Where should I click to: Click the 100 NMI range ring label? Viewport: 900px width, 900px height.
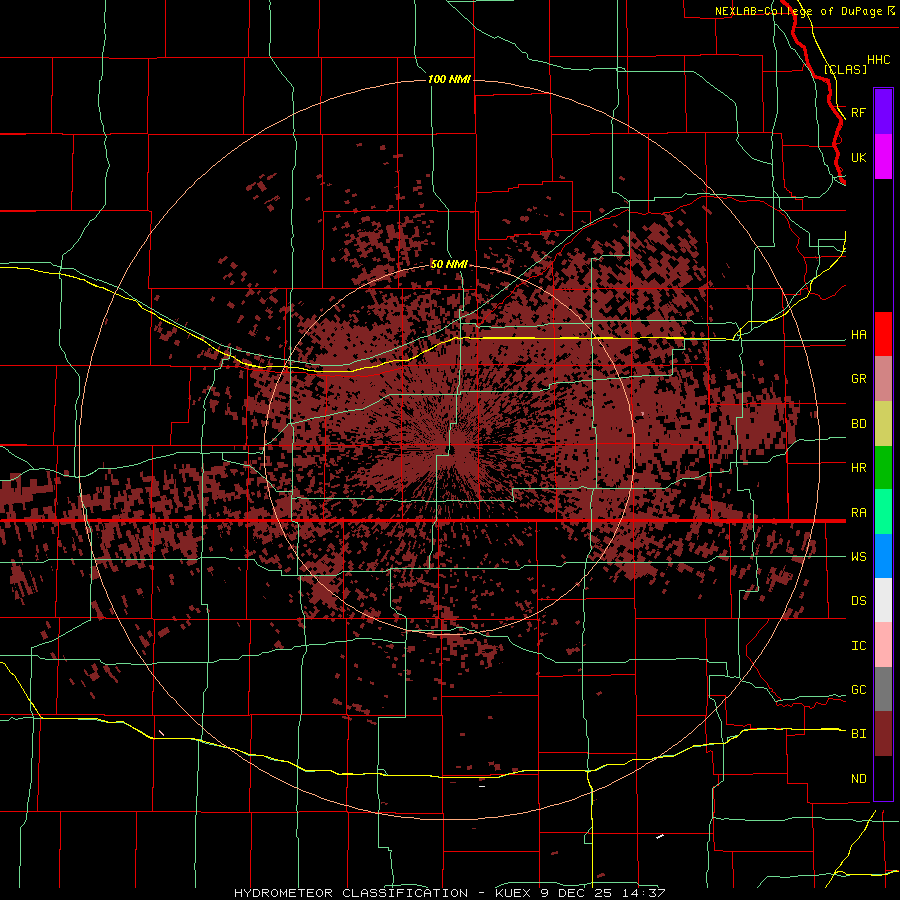[x=449, y=79]
